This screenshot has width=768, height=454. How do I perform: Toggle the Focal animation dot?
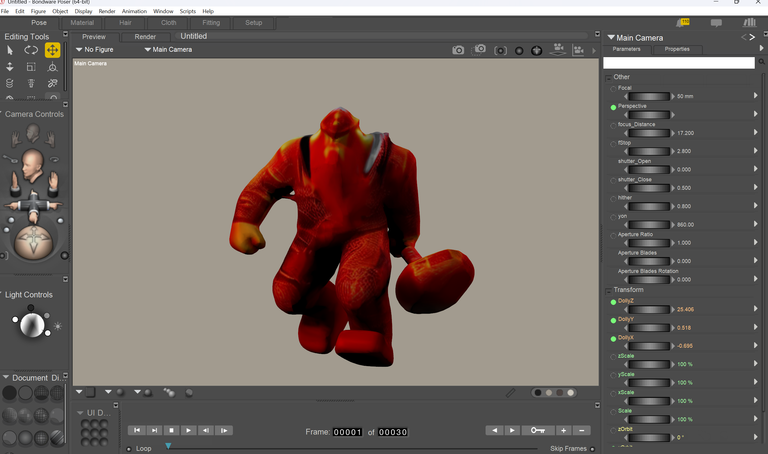tap(613, 89)
